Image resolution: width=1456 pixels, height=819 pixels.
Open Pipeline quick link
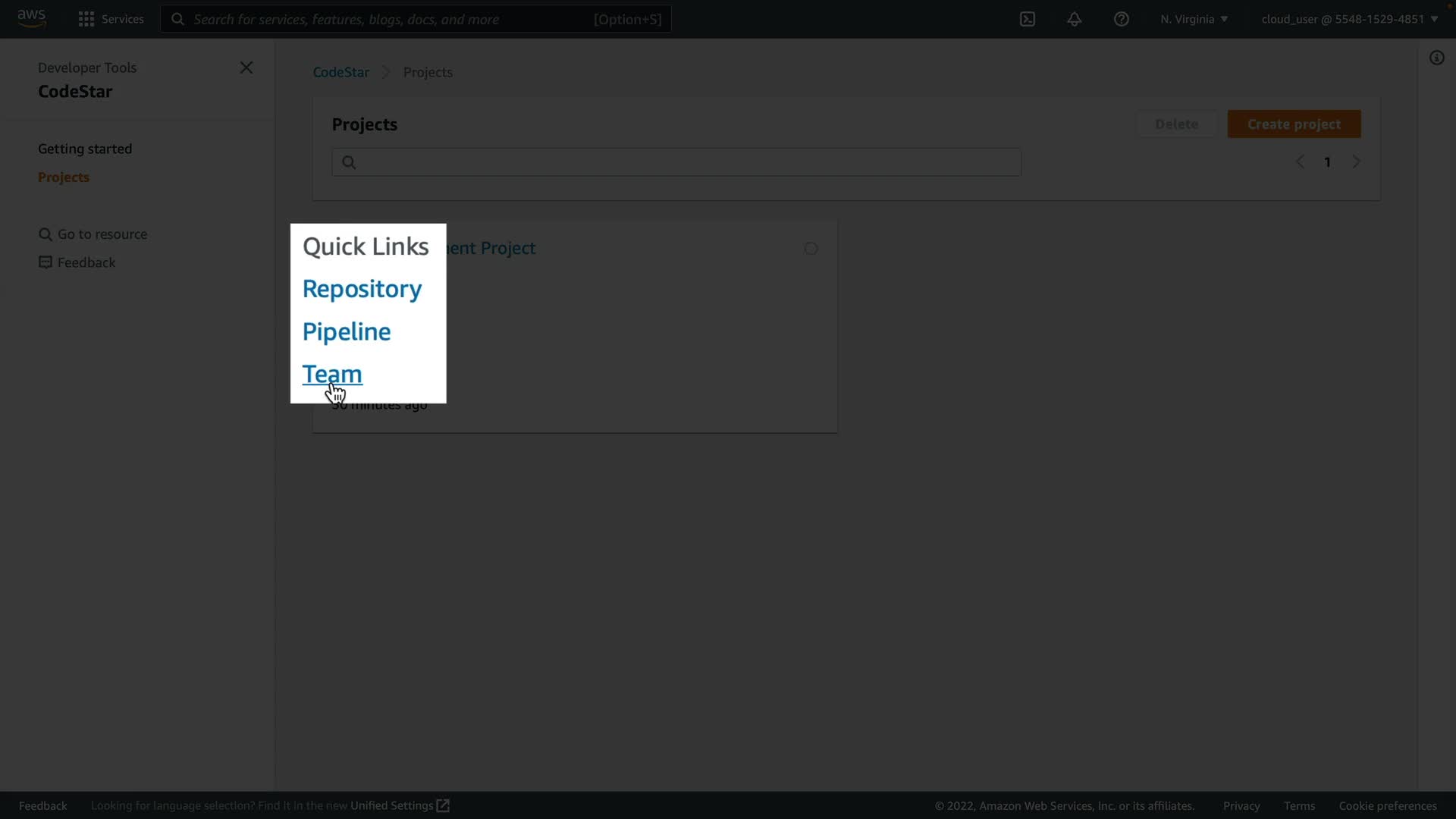pos(347,331)
